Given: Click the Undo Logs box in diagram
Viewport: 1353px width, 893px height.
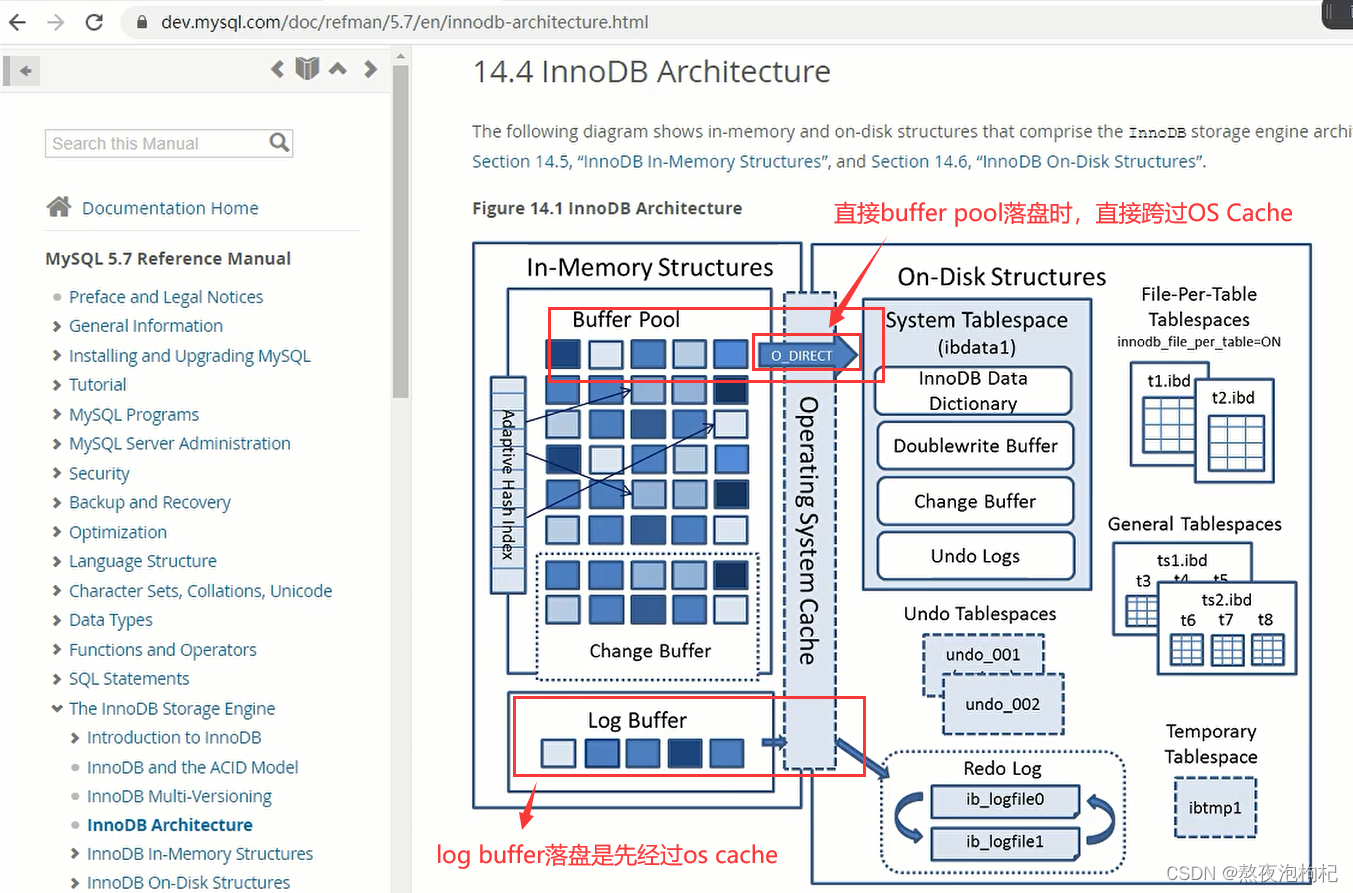Looking at the screenshot, I should pos(975,556).
